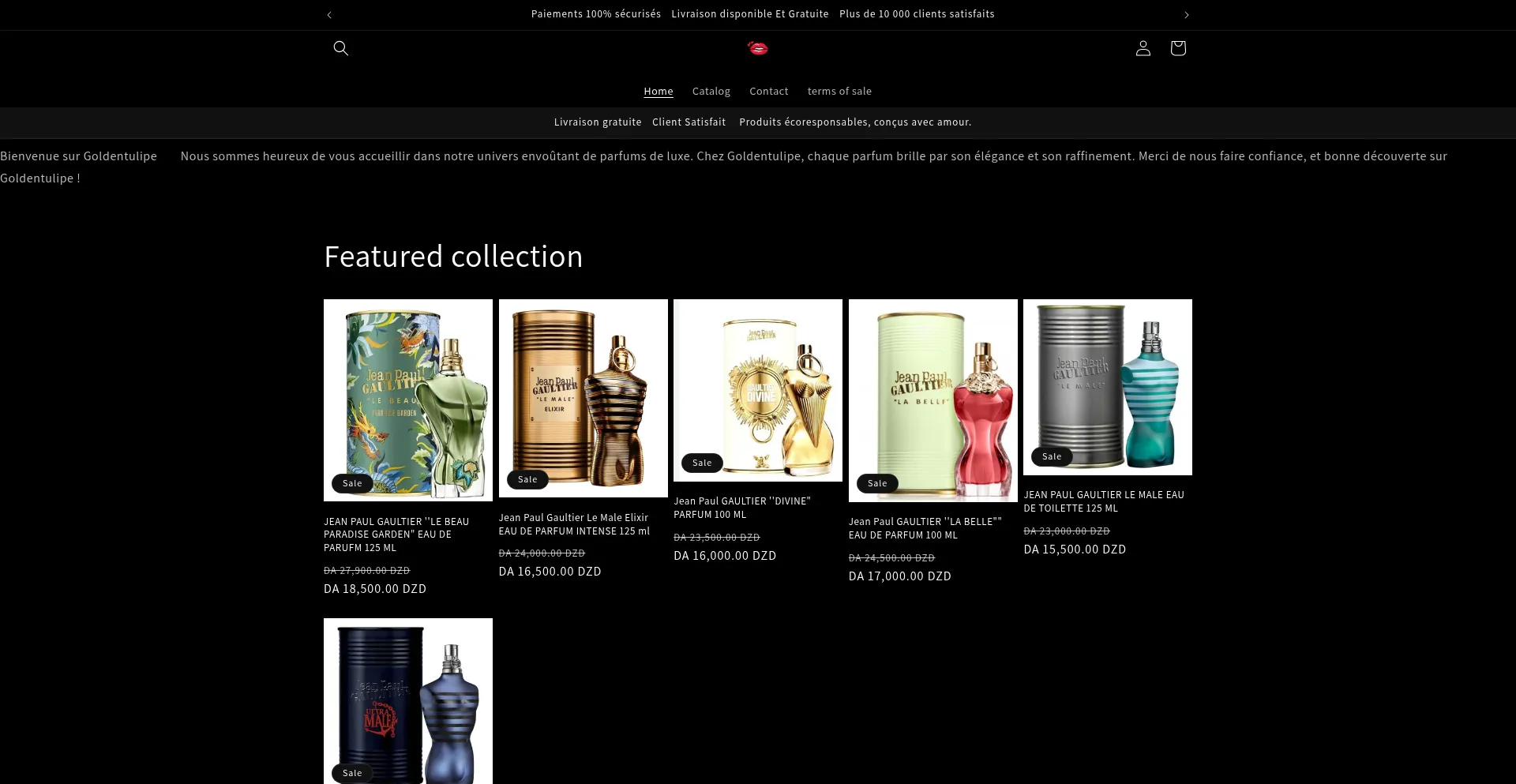Open the search magnifier icon
Screen dimensions: 1516x784
[x=340, y=48]
